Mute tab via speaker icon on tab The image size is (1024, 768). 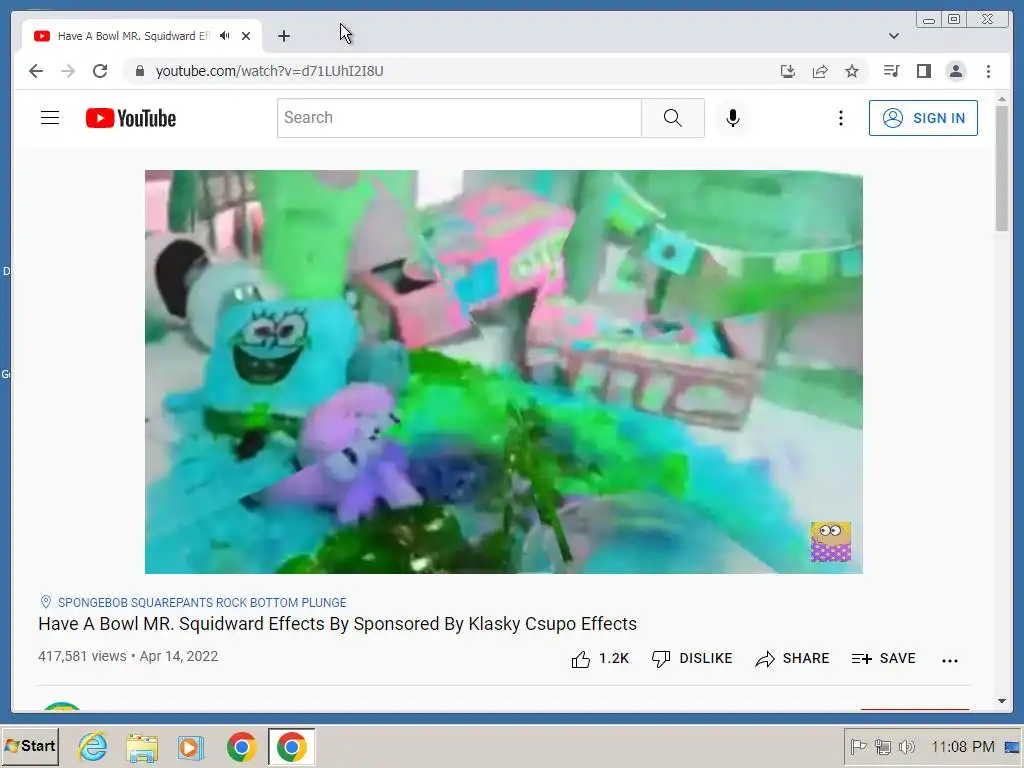pos(225,36)
